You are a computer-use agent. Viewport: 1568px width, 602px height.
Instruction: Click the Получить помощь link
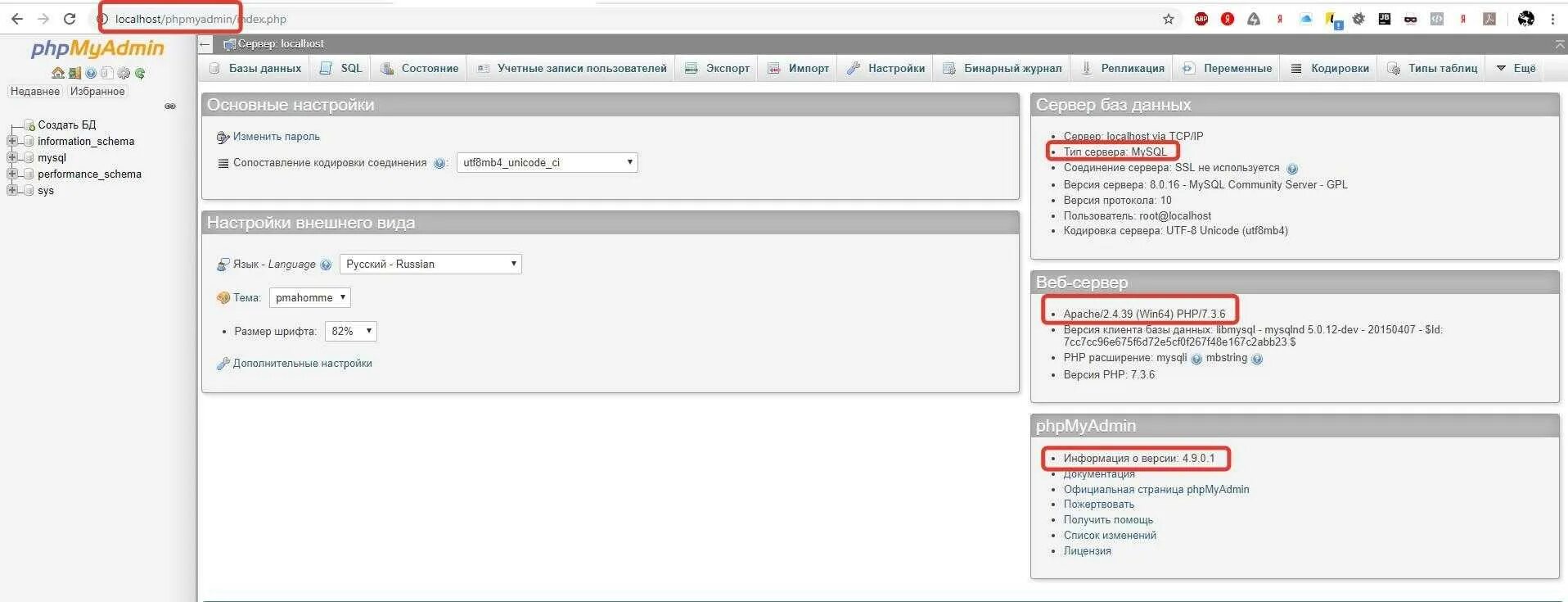[x=1108, y=520]
